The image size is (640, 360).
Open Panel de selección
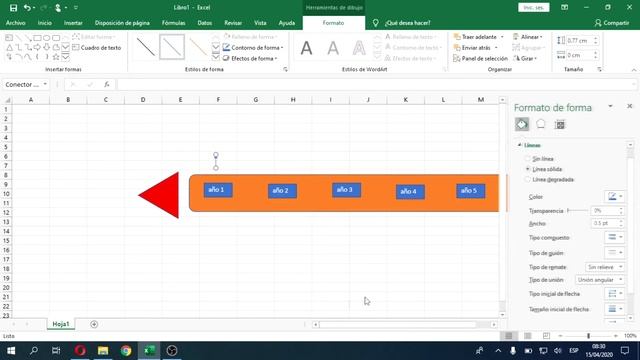480,58
